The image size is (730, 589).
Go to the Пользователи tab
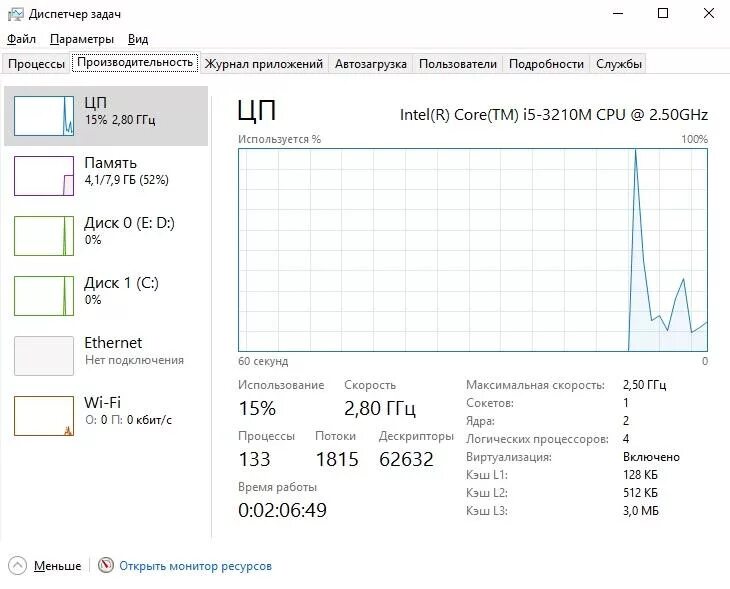(x=458, y=64)
